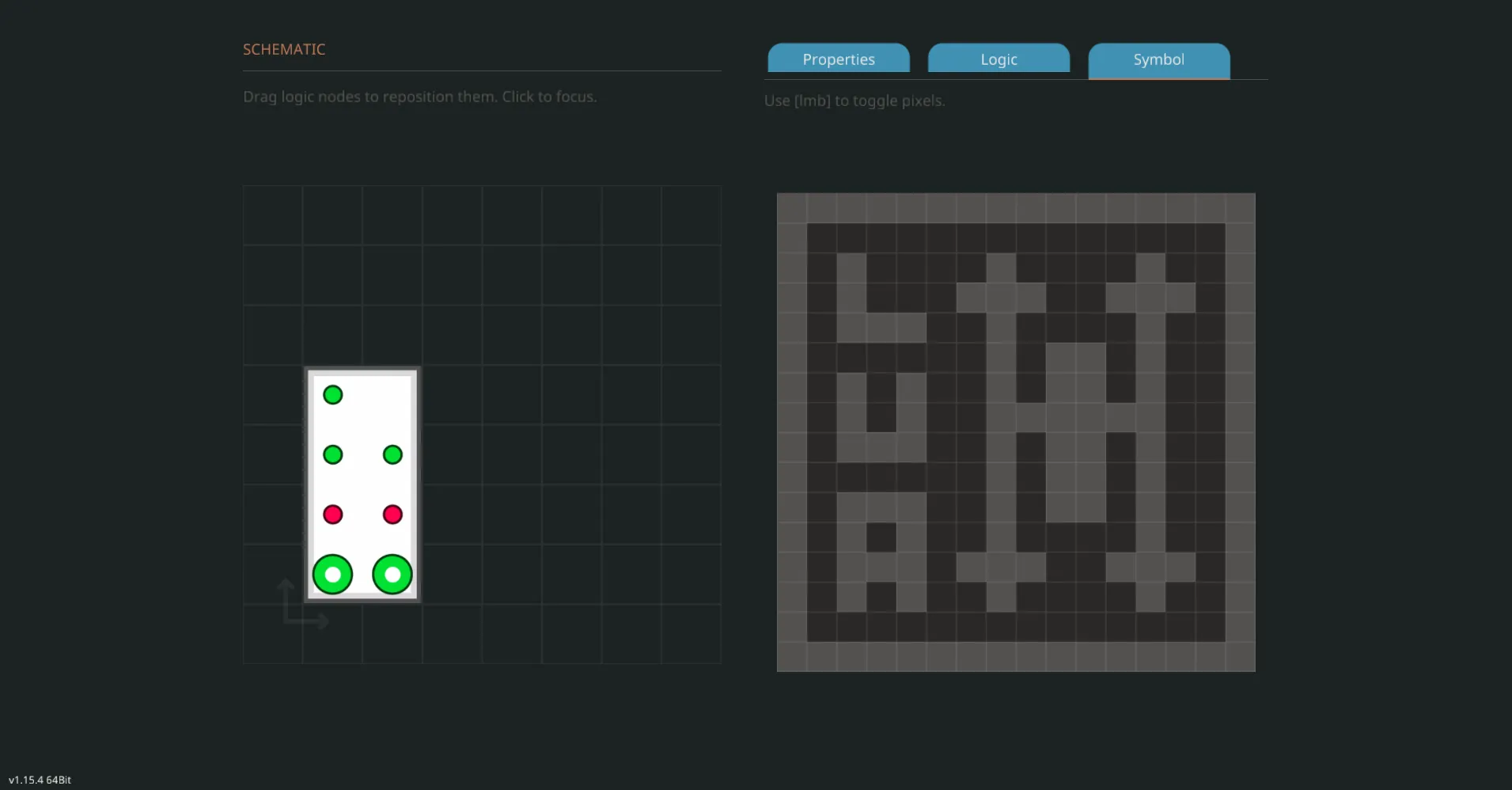Focus the bottom-right large green node
This screenshot has width=1512, height=790.
coord(392,575)
